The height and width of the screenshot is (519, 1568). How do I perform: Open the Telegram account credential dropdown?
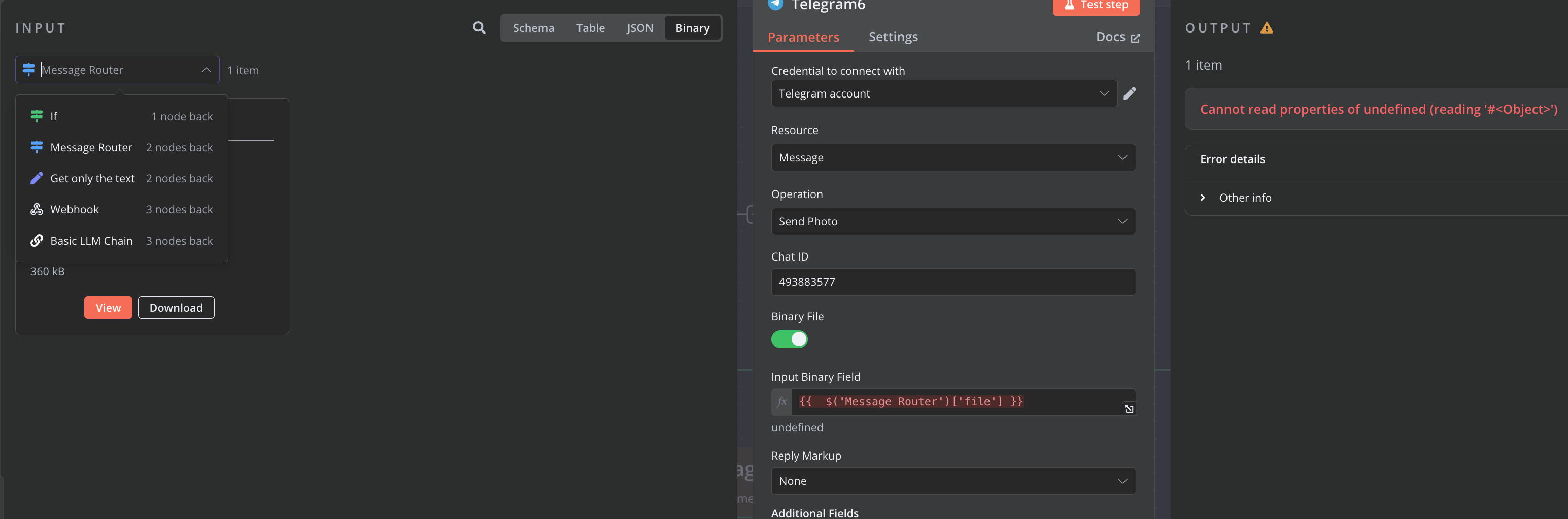pyautogui.click(x=943, y=94)
